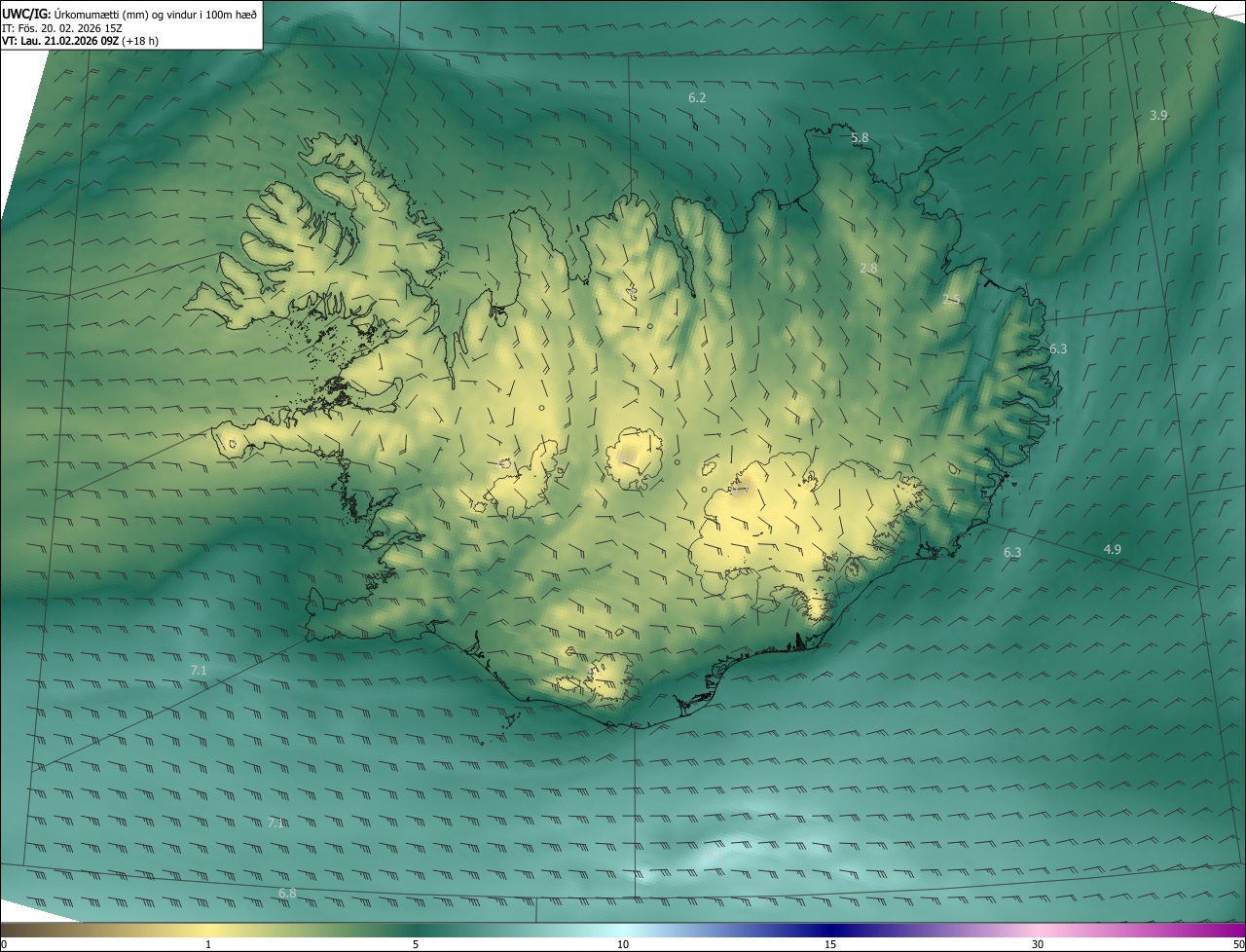Click the colour scale tick labelled 10
This screenshot has height=952, width=1246.
coord(623,944)
